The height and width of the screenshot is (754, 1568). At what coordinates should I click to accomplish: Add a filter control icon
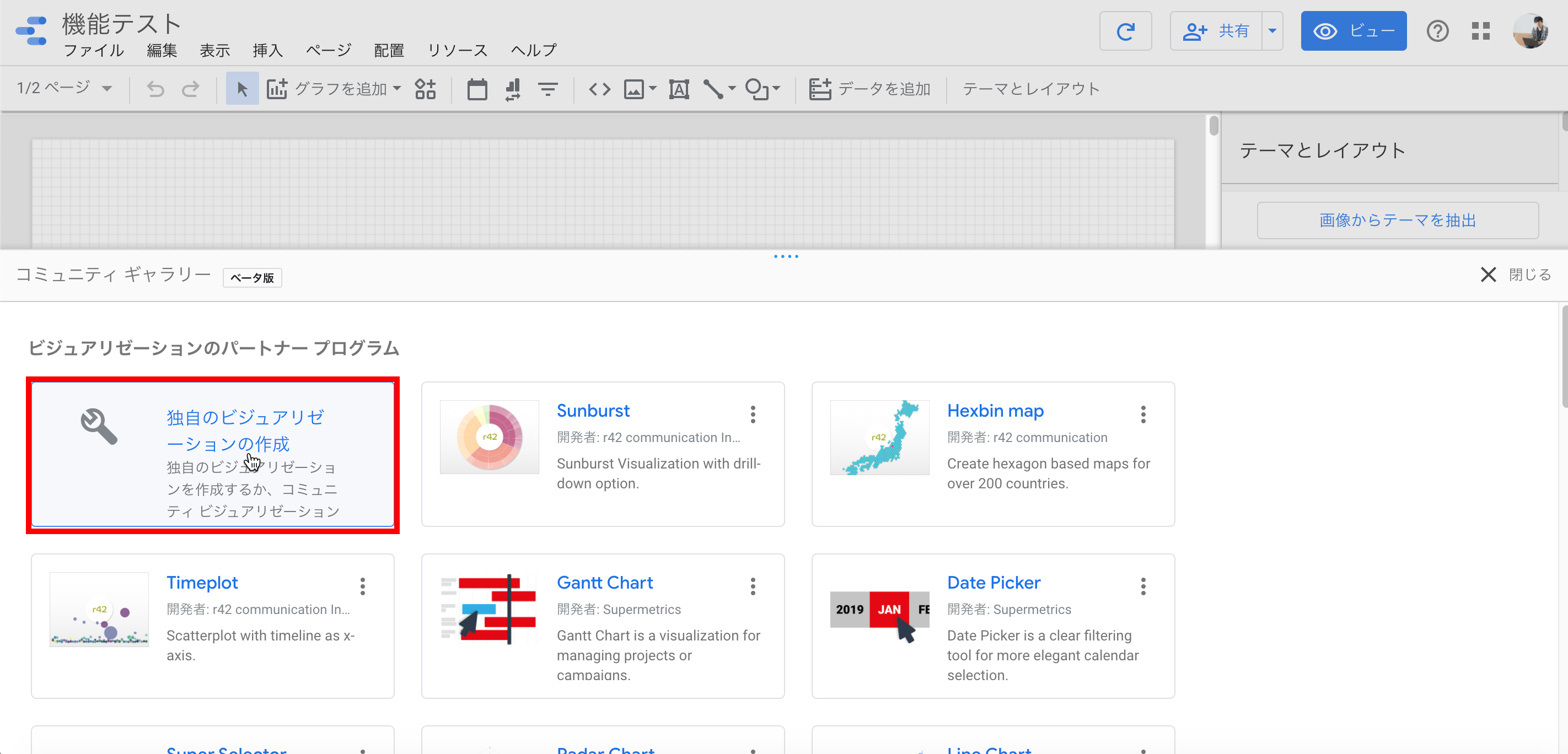548,89
